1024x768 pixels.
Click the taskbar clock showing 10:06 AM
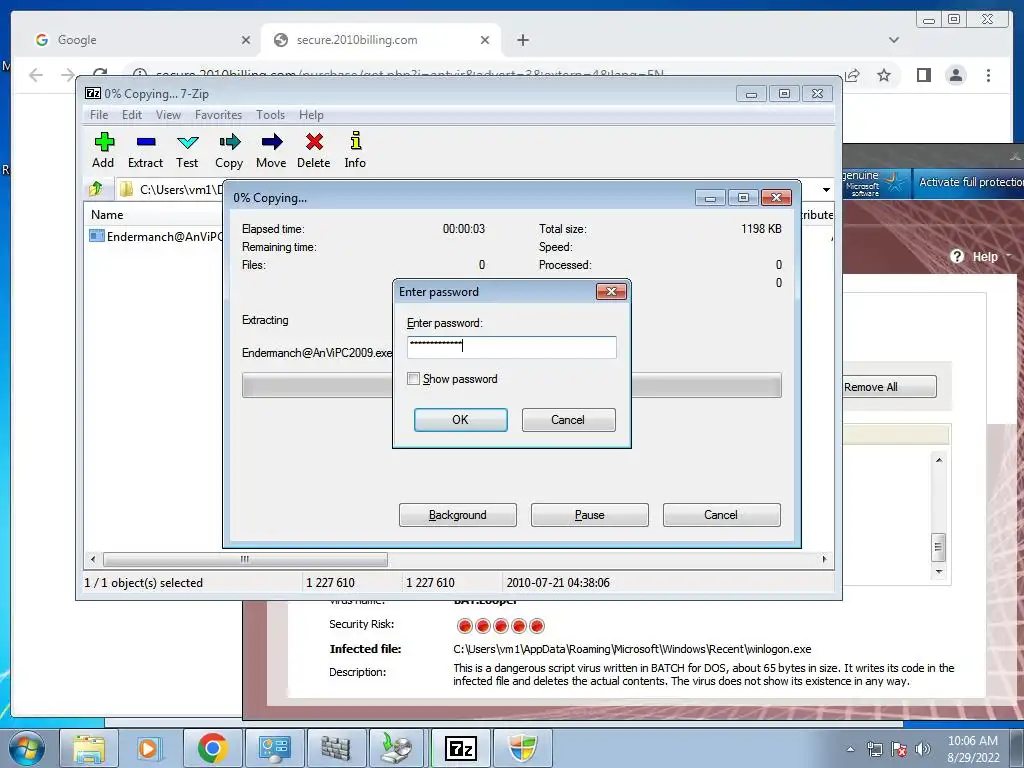click(x=973, y=749)
